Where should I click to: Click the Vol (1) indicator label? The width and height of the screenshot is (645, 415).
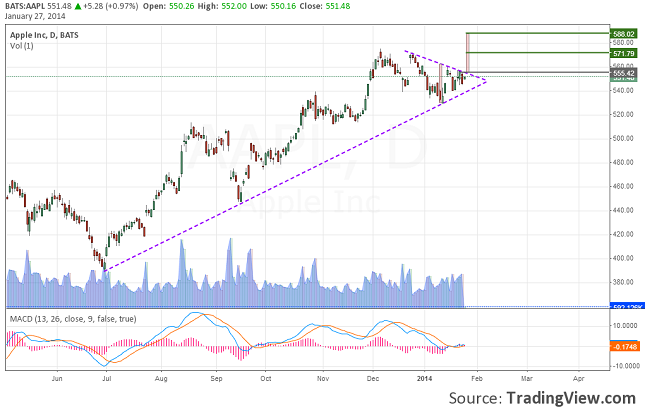click(21, 46)
